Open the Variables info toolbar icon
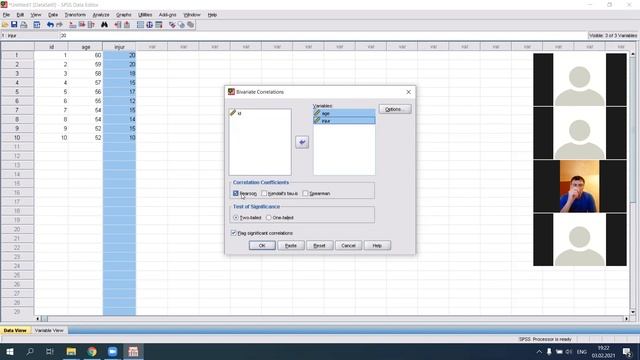 click(x=91, y=25)
